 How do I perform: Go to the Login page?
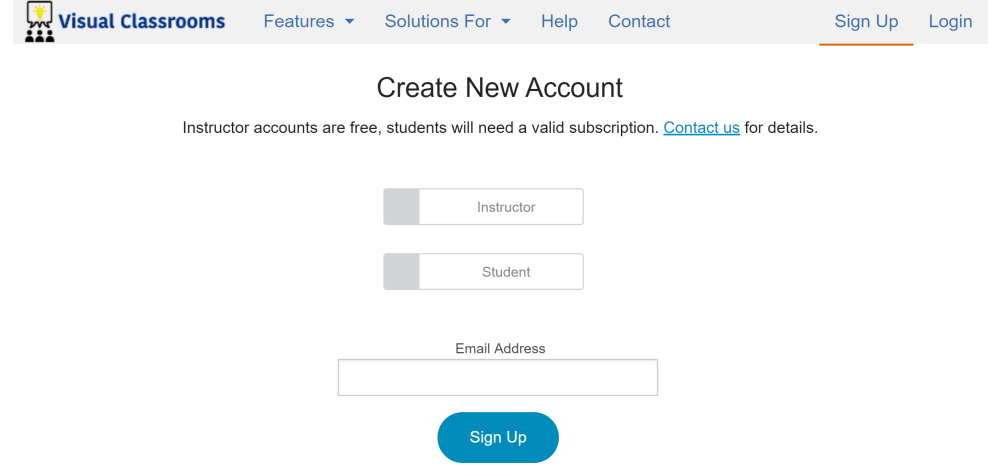(x=950, y=21)
